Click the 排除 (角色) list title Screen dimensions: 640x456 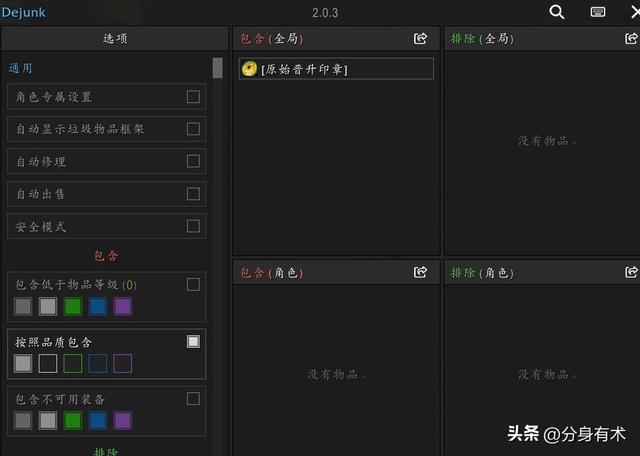(482, 272)
